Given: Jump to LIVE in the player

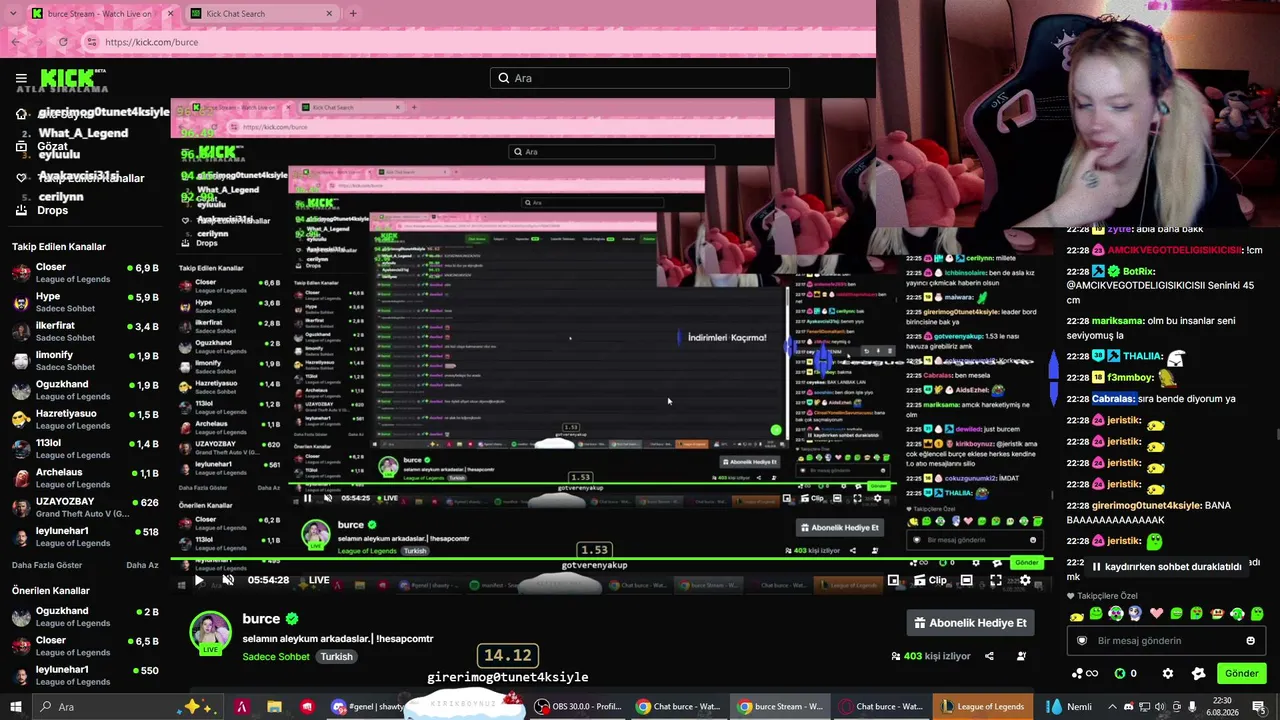Looking at the screenshot, I should pos(319,580).
